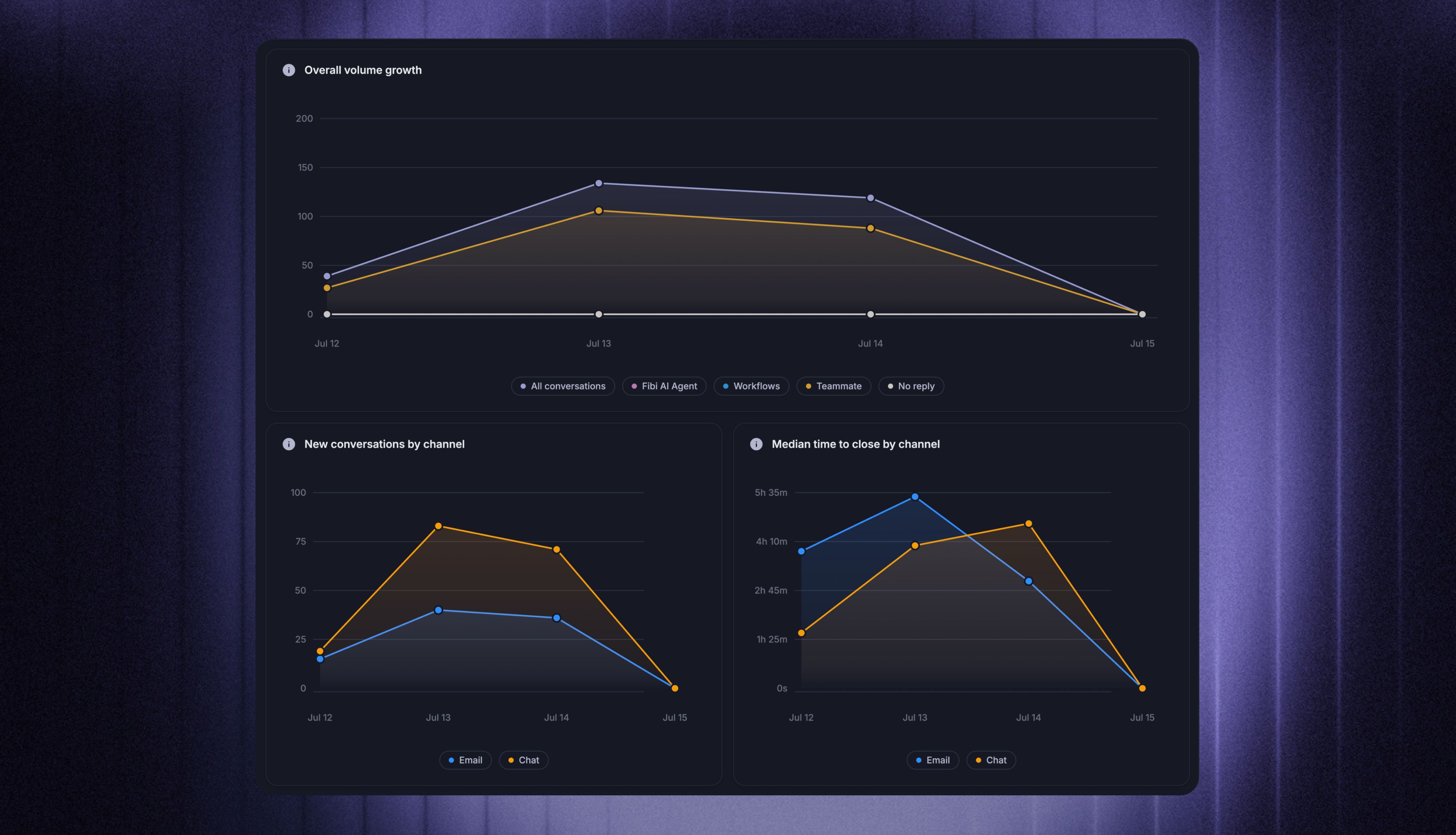
Task: Select Email point on Jul 14 in New conversations
Action: click(556, 618)
